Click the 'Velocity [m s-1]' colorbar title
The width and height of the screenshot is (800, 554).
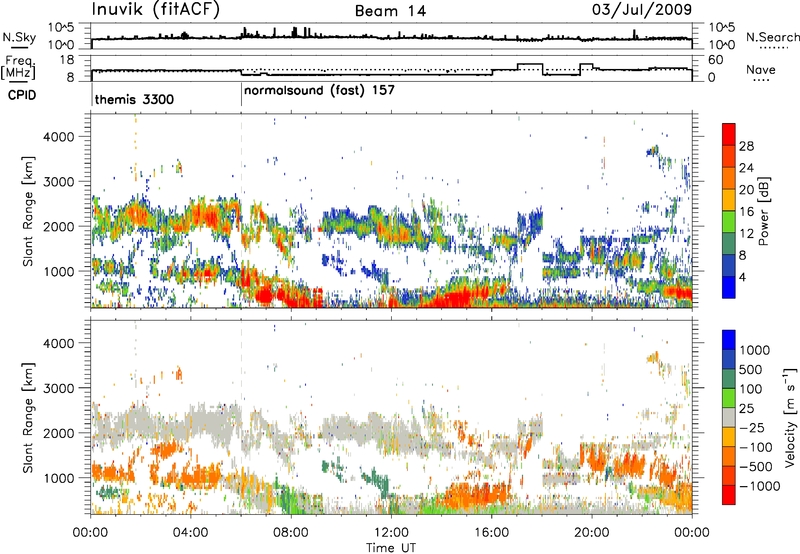[x=790, y=417]
